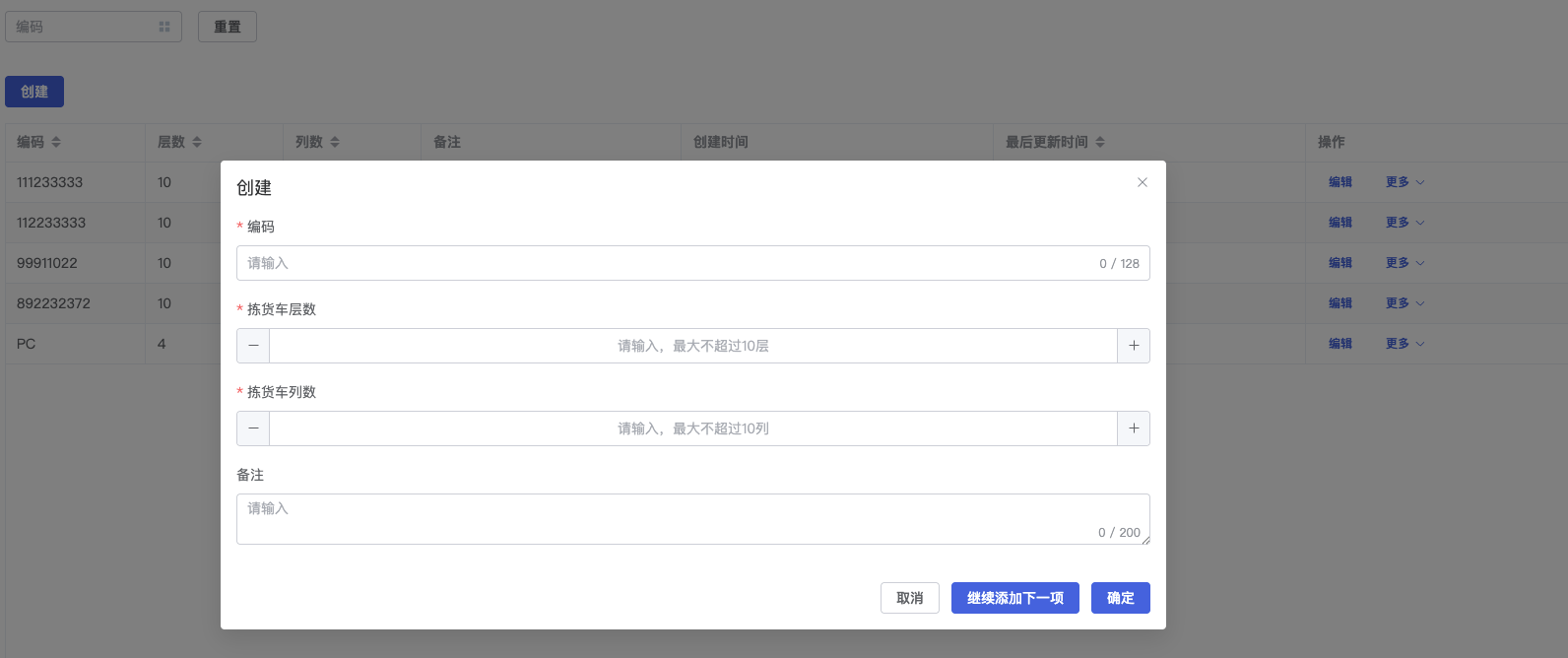Open 更多 dropdown for row 112233333
The image size is (1568, 658).
click(x=1405, y=223)
